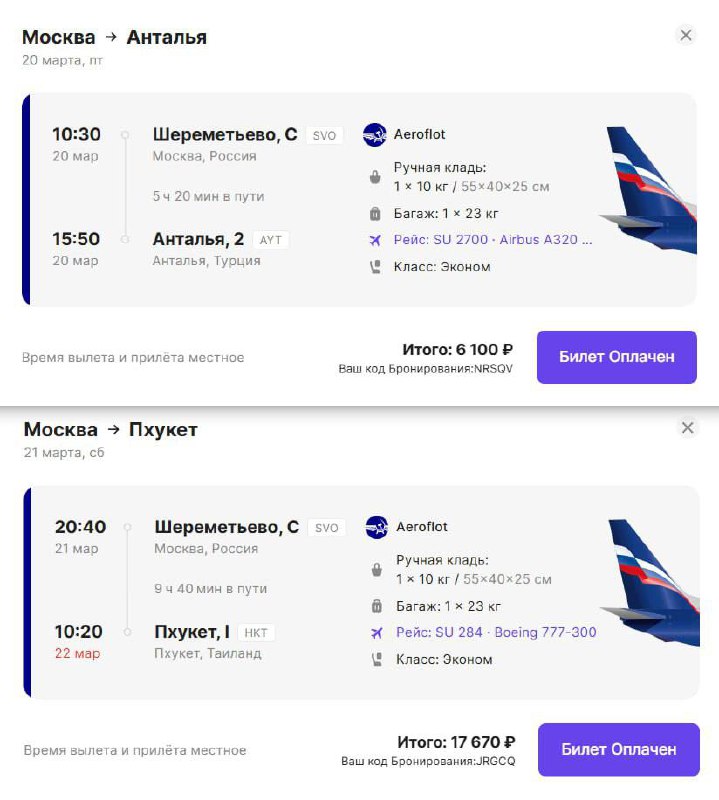The image size is (719, 800).
Task: Open flight link SU 2700 Airbus A320
Action: coord(494,240)
